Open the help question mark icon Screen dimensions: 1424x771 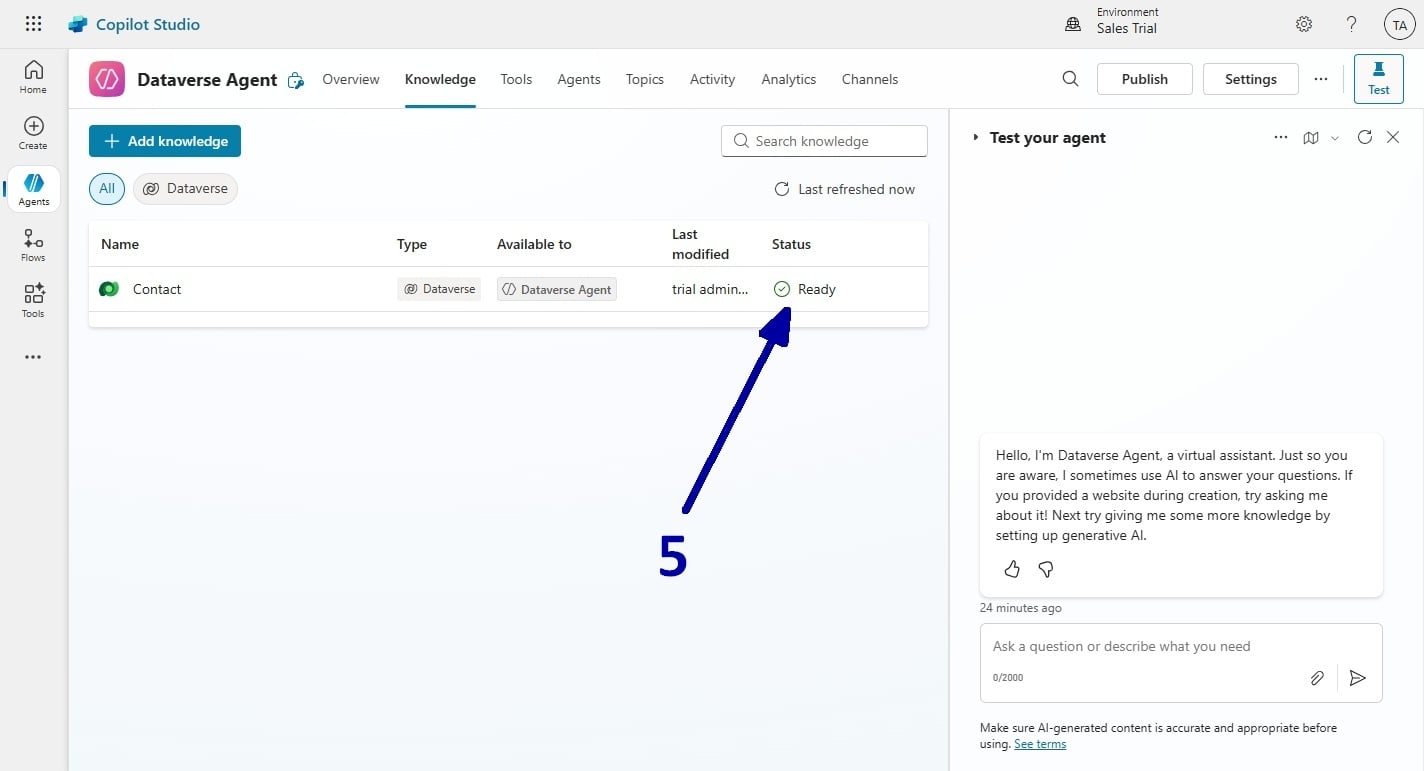point(1351,24)
